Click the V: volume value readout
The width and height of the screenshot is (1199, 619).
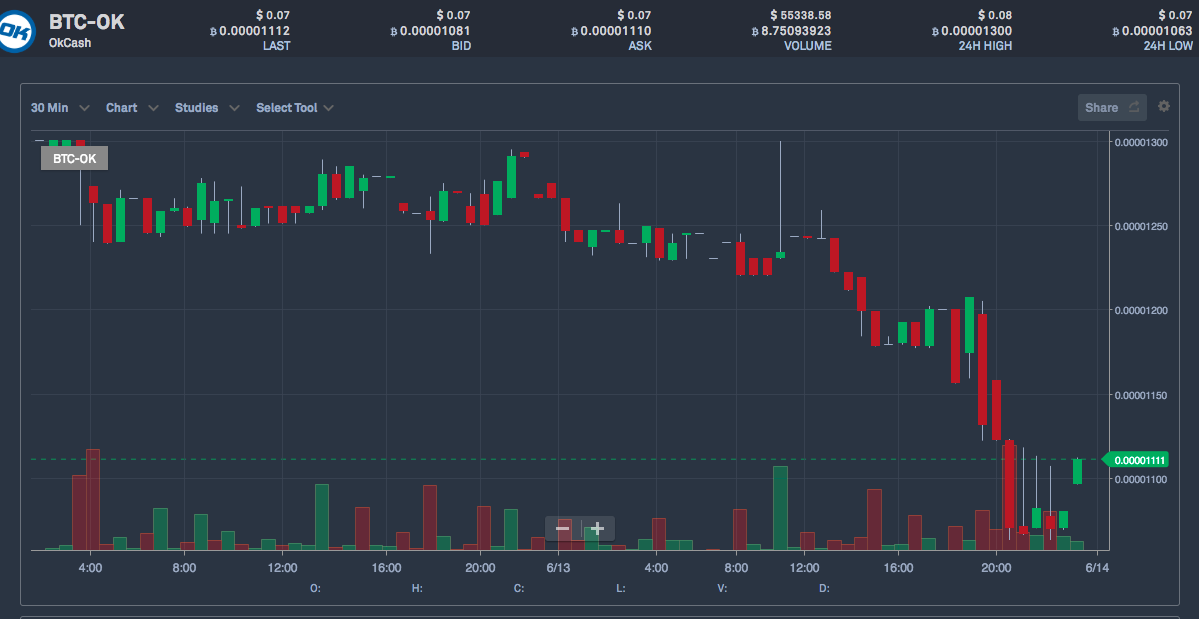coord(722,588)
